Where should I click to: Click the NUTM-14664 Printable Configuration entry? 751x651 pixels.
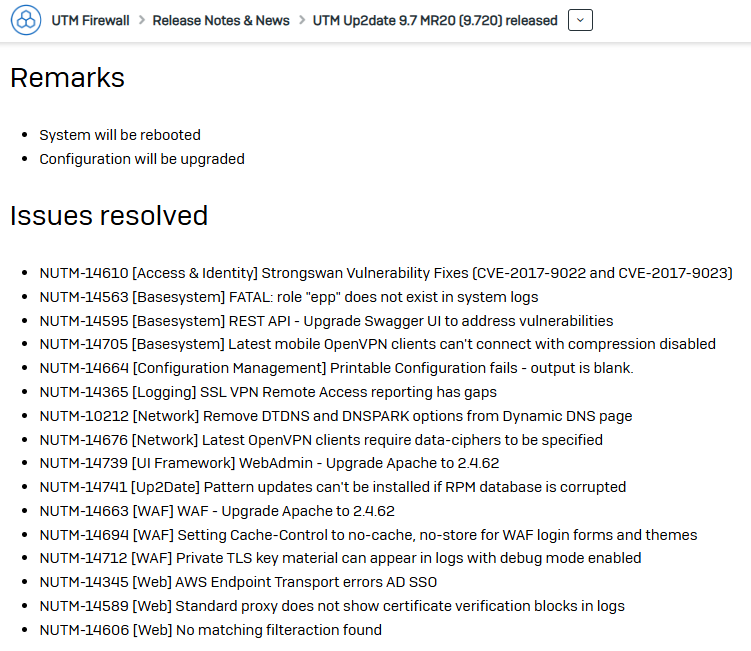coord(336,368)
